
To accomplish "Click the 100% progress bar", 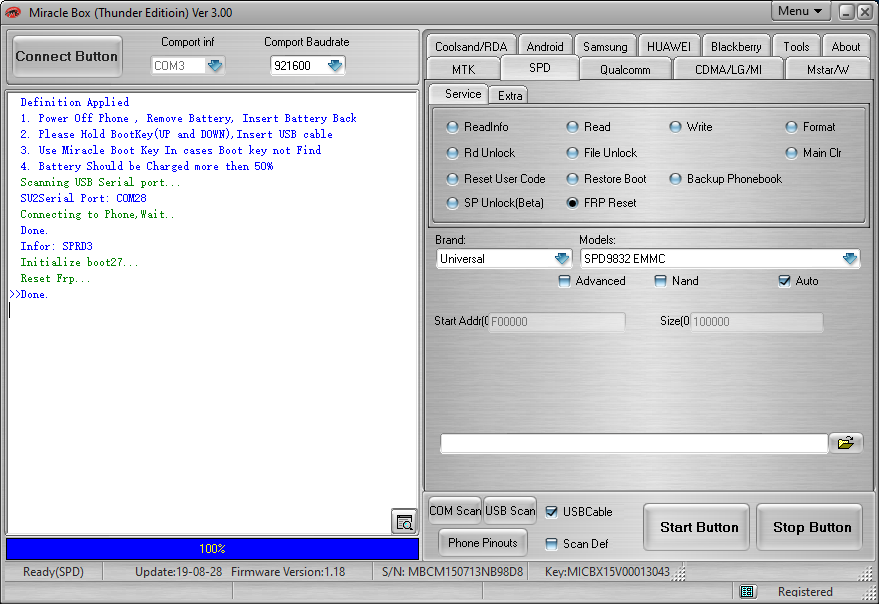I will 212,548.
